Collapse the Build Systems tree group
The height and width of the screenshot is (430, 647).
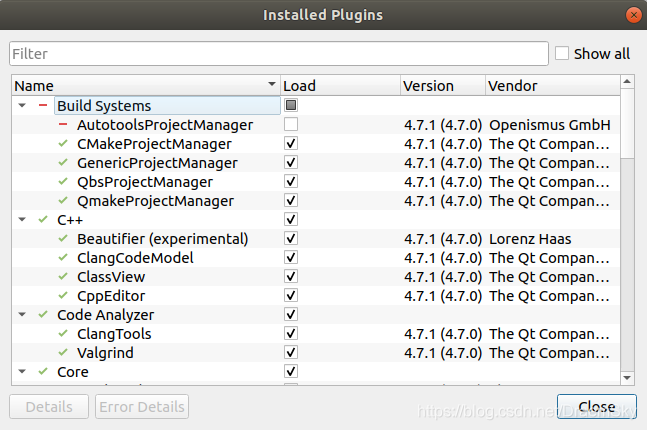pyautogui.click(x=22, y=106)
